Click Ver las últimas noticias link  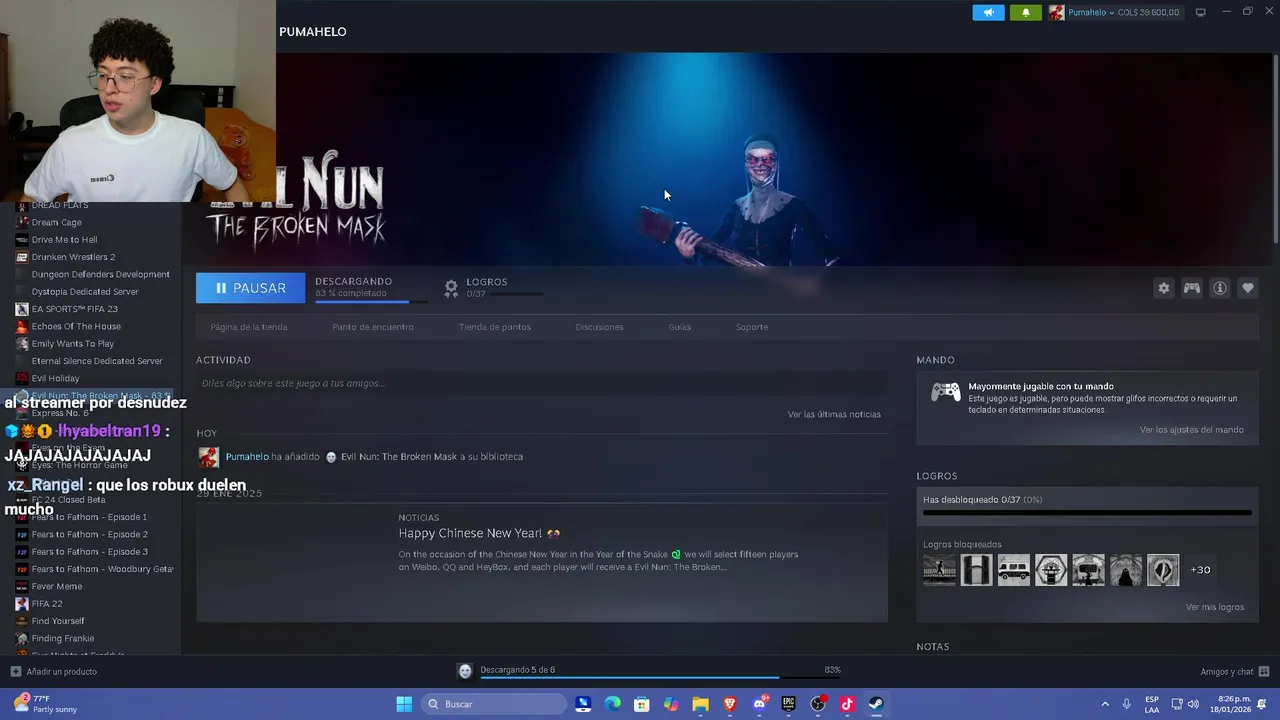[834, 414]
